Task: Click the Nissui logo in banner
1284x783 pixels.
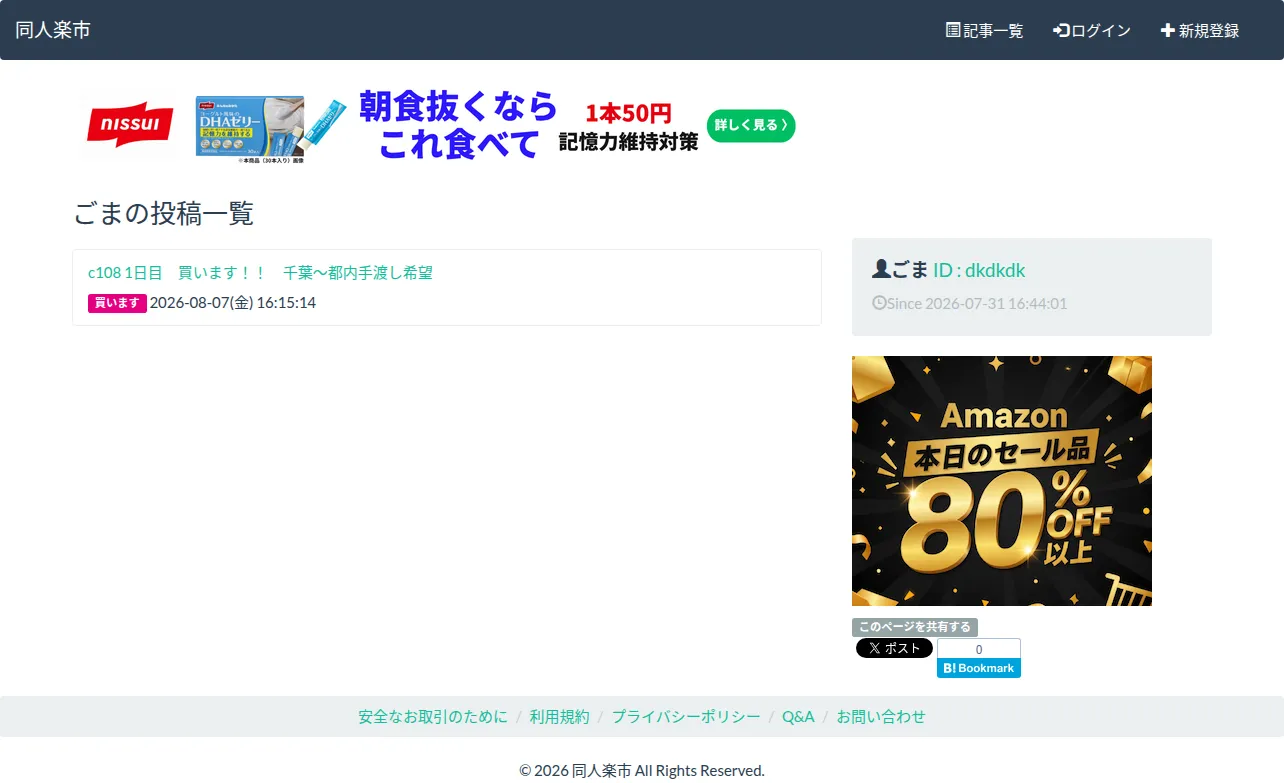Action: pyautogui.click(x=130, y=125)
